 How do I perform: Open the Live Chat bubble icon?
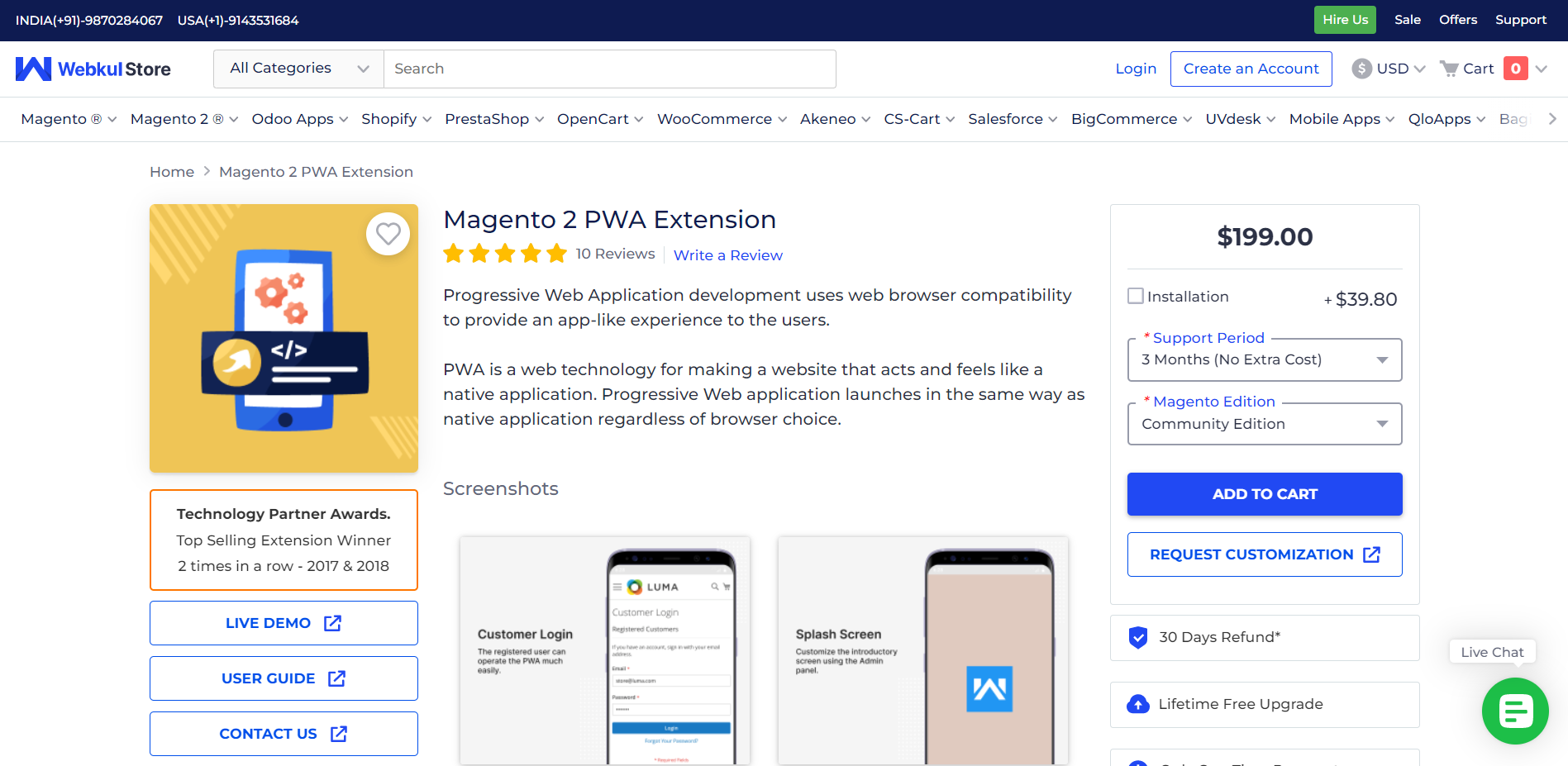pos(1515,711)
